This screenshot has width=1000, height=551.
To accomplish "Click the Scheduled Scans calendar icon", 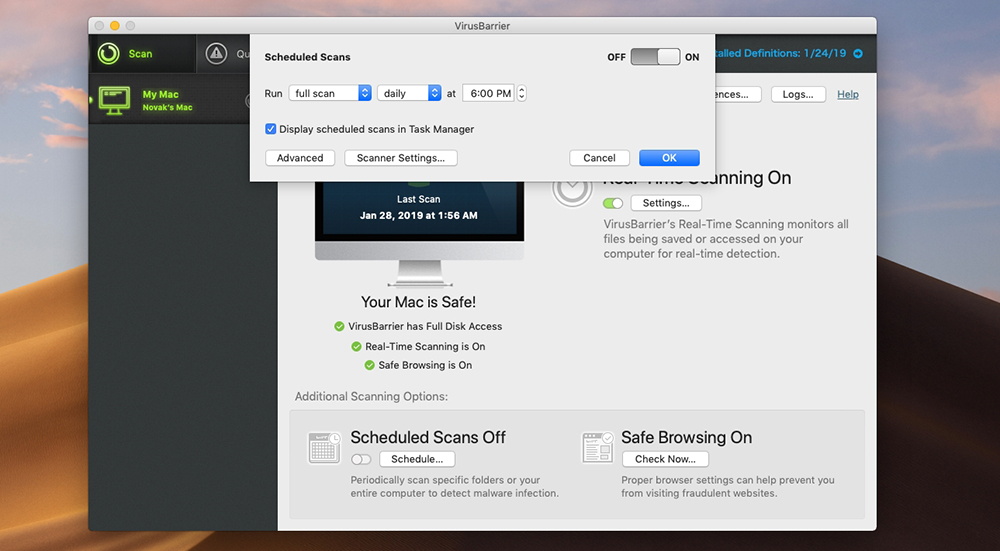I will coord(325,447).
